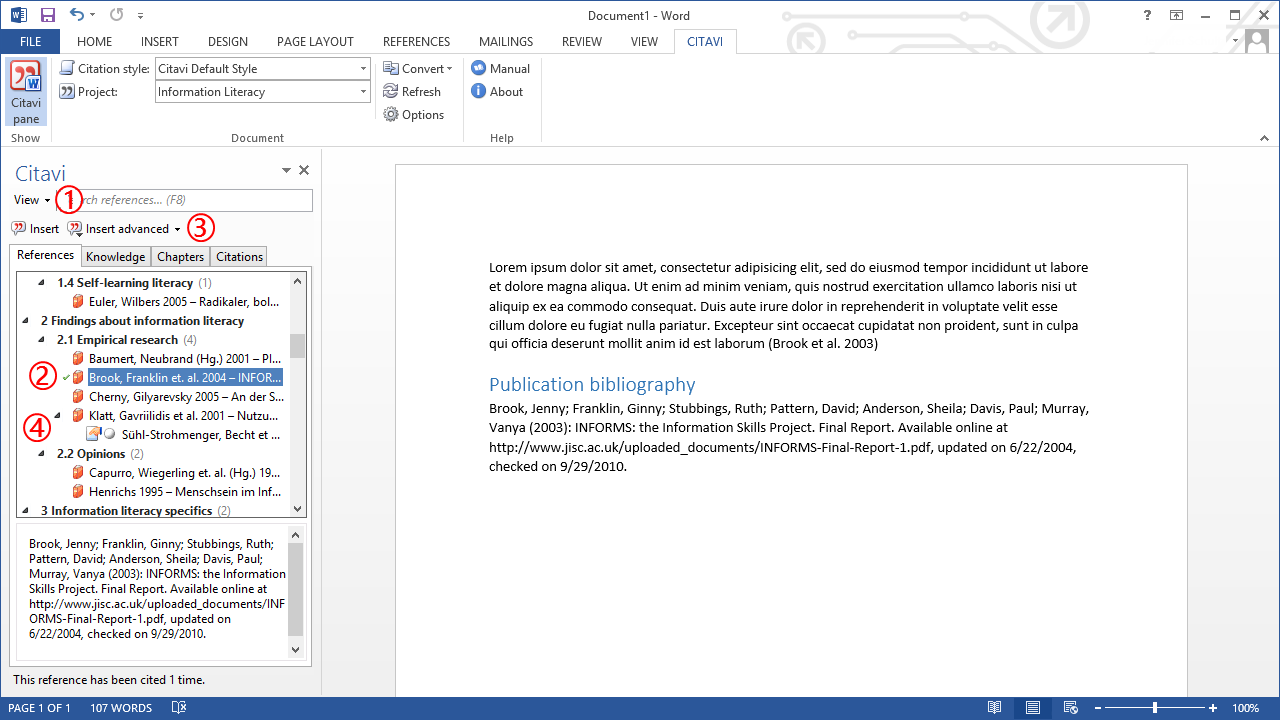Click the zoom slider handle

pos(1155,708)
